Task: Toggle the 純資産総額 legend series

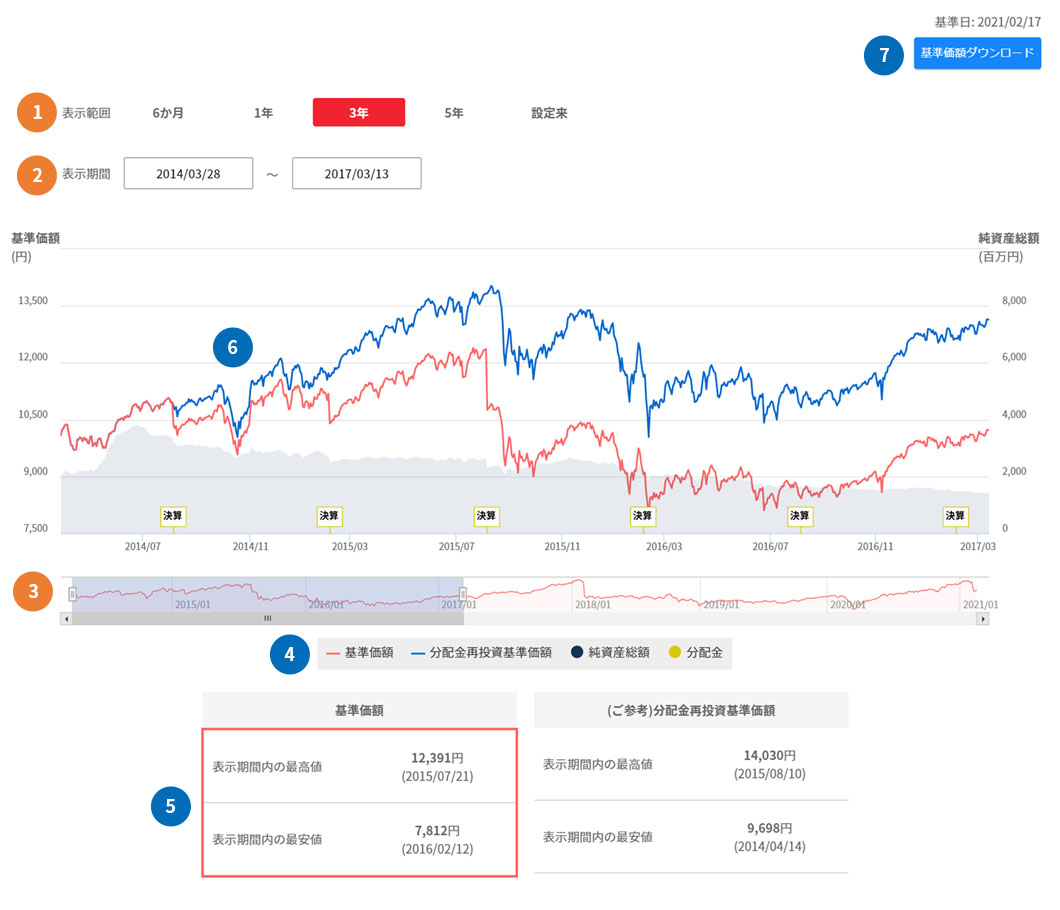Action: (610, 652)
